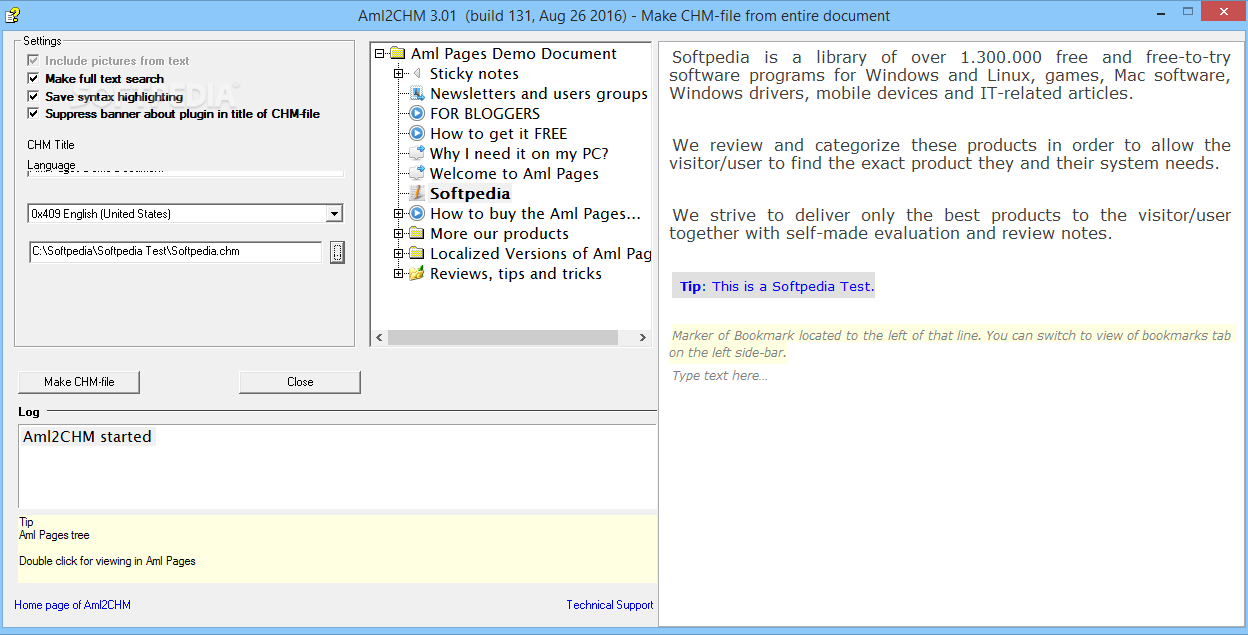Select Welcome to Aml Pages tree item
This screenshot has width=1248, height=635.
[514, 174]
